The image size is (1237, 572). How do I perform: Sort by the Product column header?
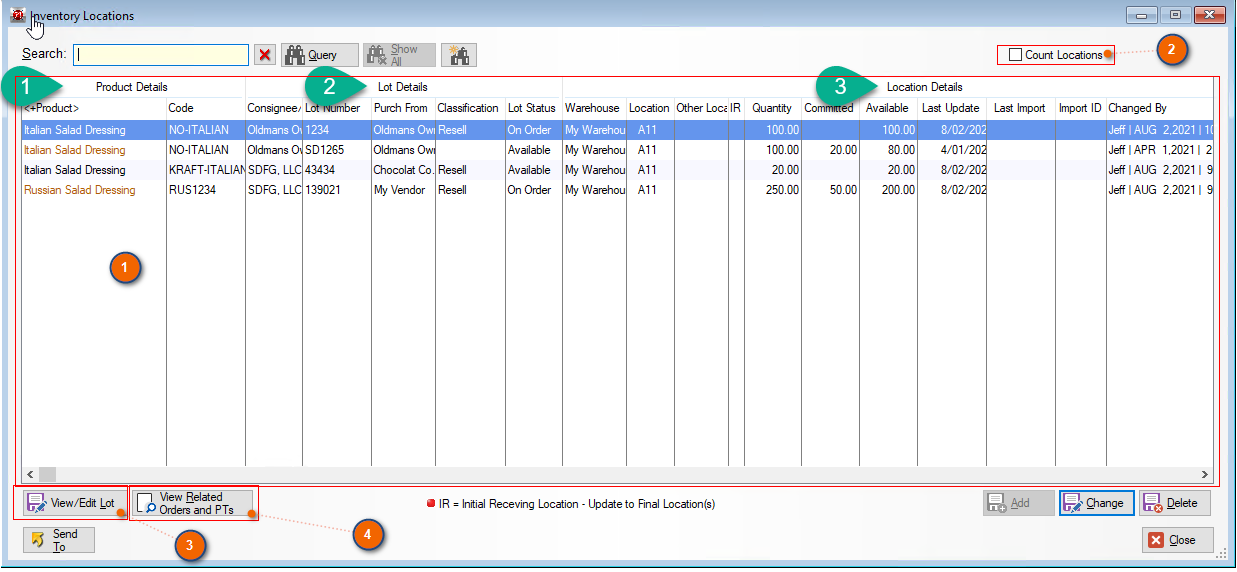(93, 108)
